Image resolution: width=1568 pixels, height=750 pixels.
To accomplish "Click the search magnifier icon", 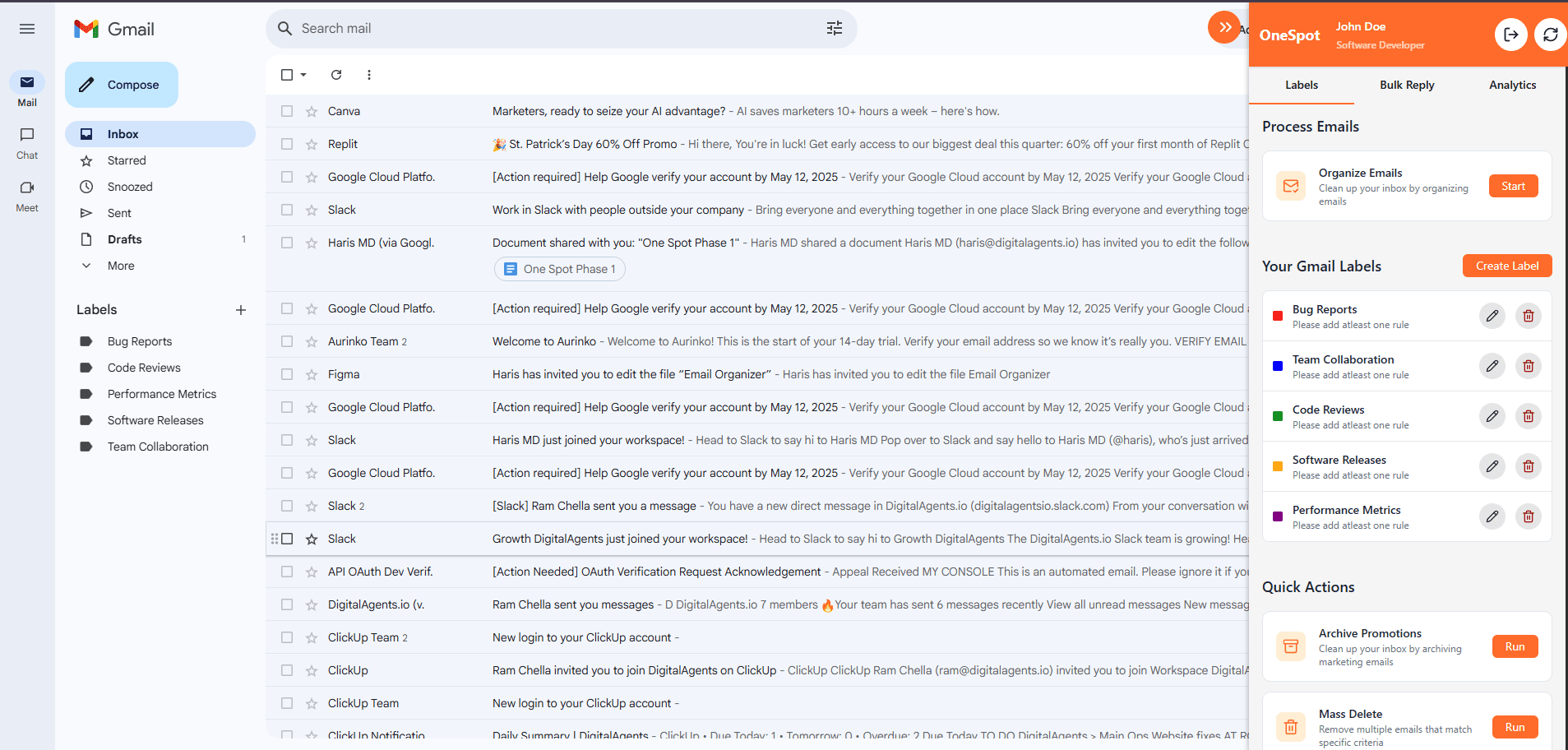I will (284, 29).
